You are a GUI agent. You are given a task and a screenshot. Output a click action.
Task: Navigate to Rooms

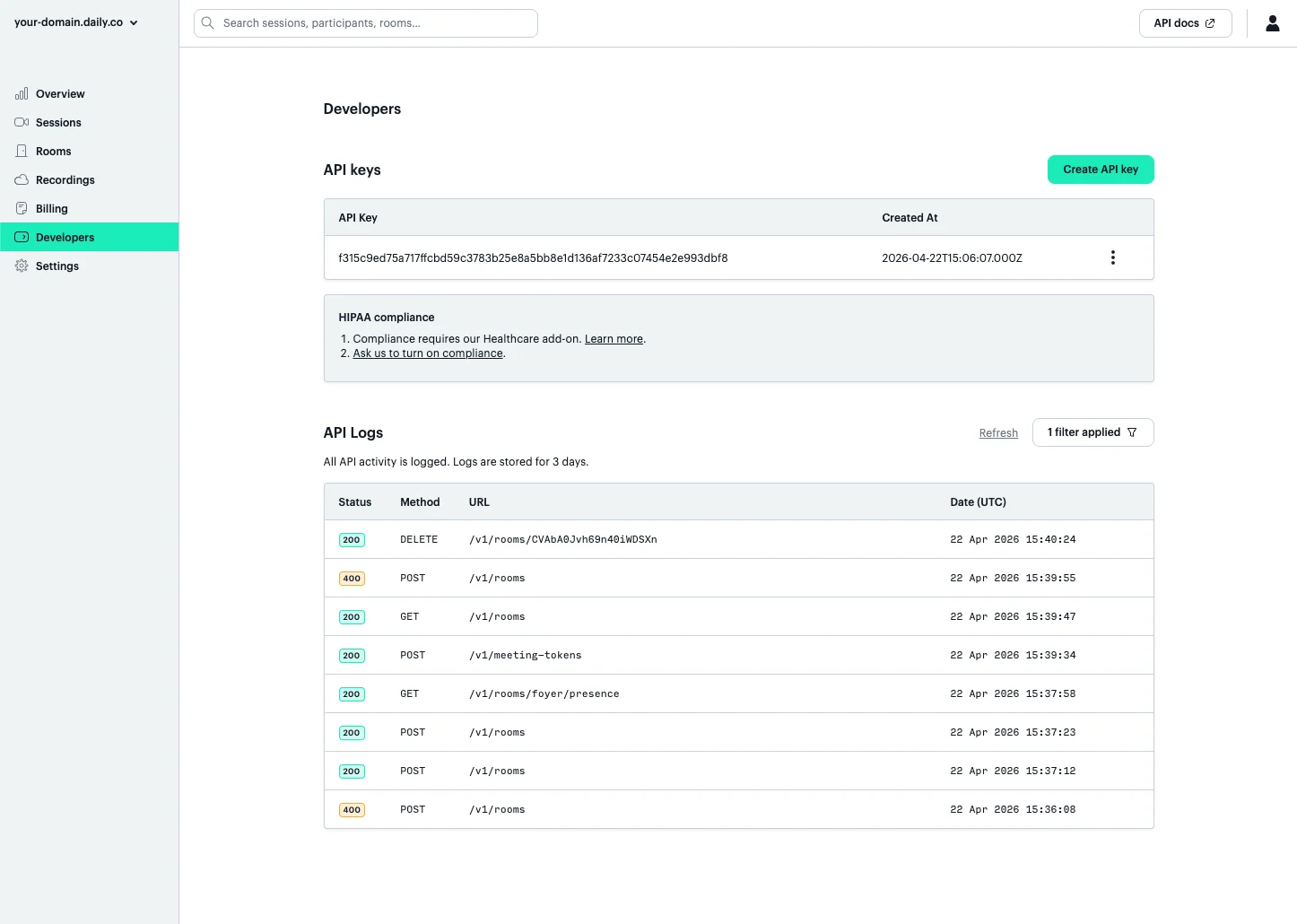coord(90,151)
